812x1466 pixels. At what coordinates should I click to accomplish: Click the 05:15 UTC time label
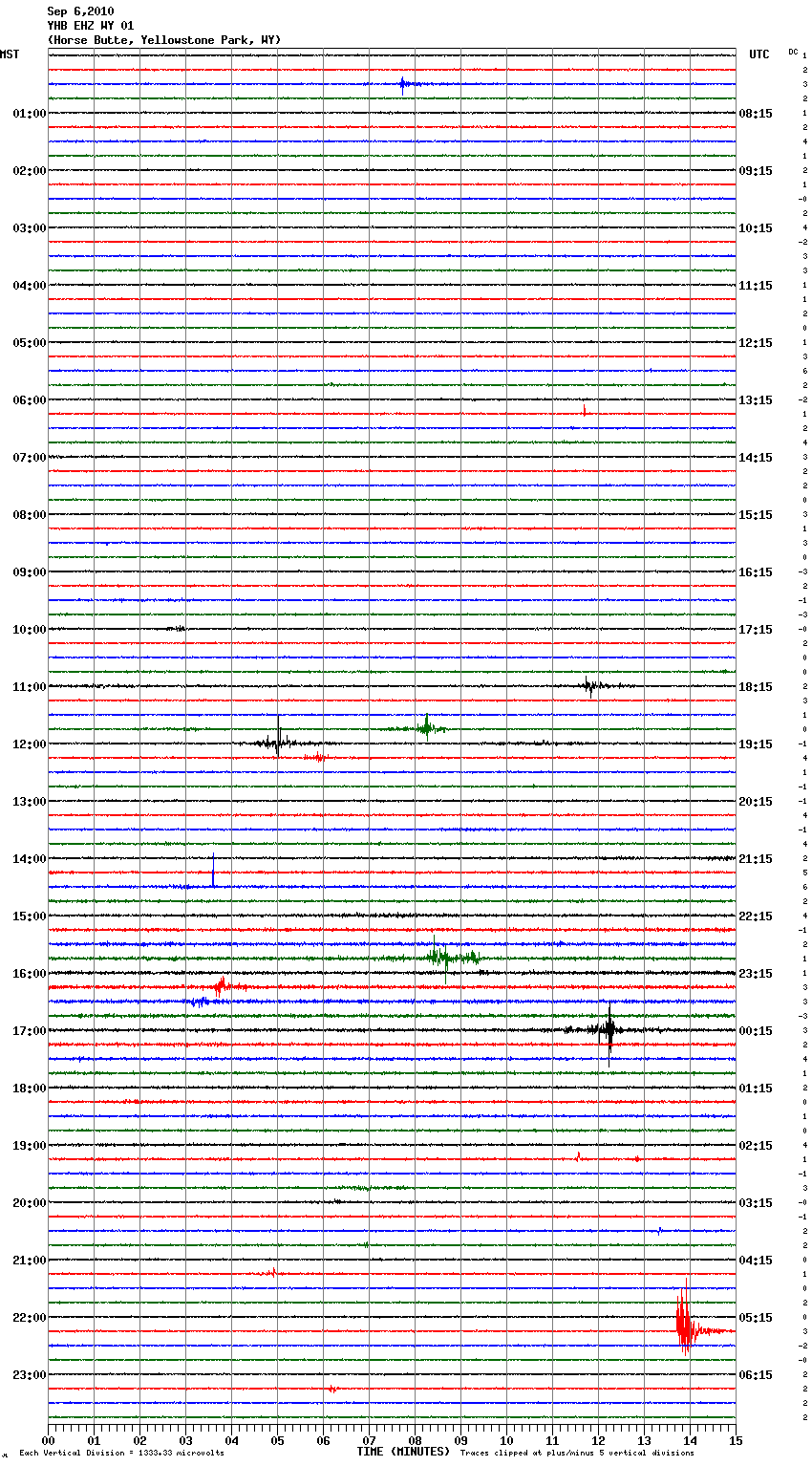tap(756, 1318)
